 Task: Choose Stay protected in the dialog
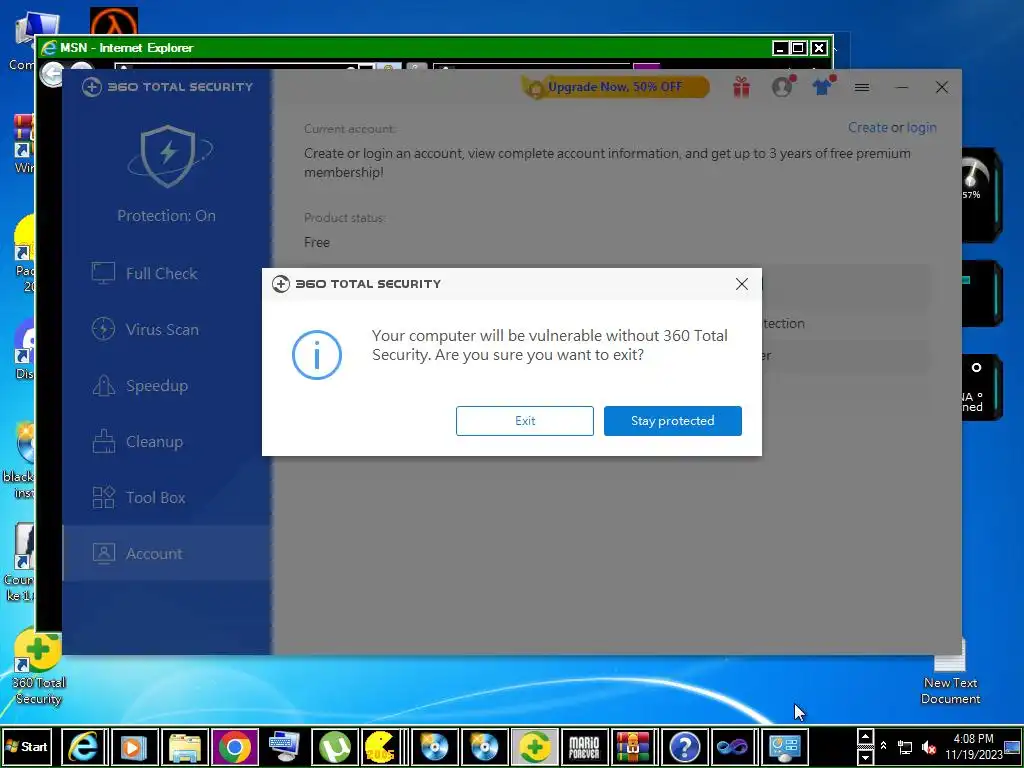673,421
